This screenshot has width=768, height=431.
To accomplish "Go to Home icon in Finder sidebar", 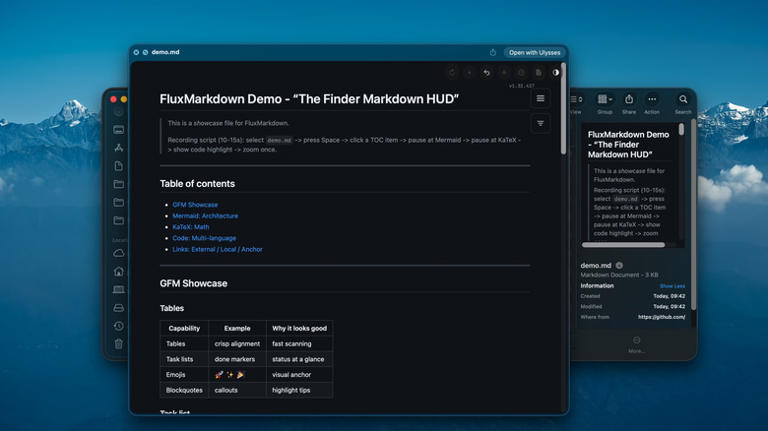I will [x=119, y=271].
